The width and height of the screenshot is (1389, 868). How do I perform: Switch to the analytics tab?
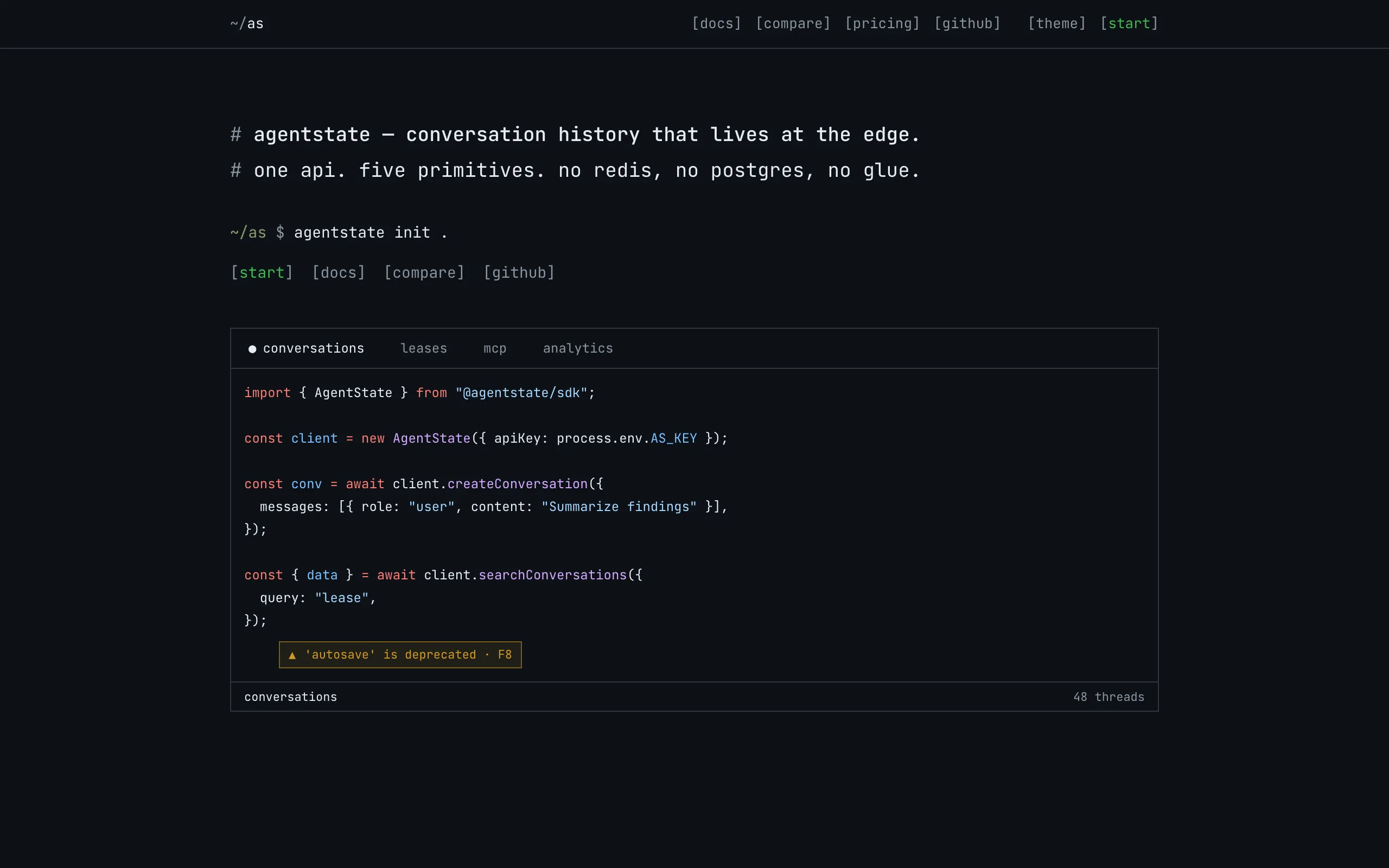[x=578, y=348]
